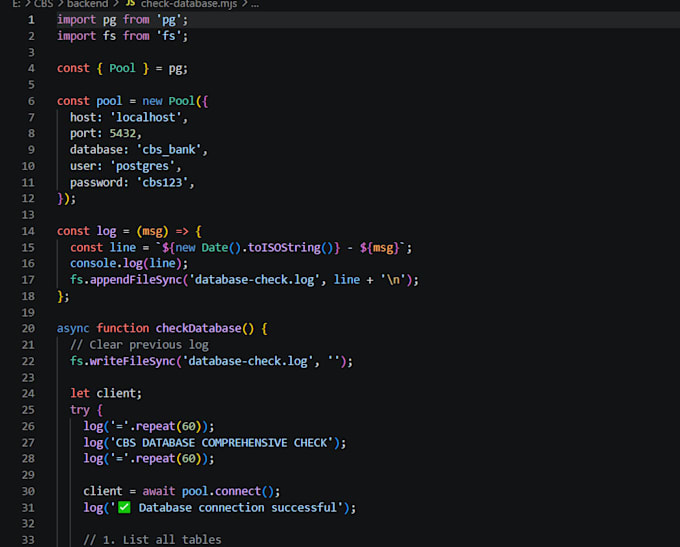This screenshot has width=680, height=547.
Task: Click line number 14 in the gutter
Action: coord(28,231)
